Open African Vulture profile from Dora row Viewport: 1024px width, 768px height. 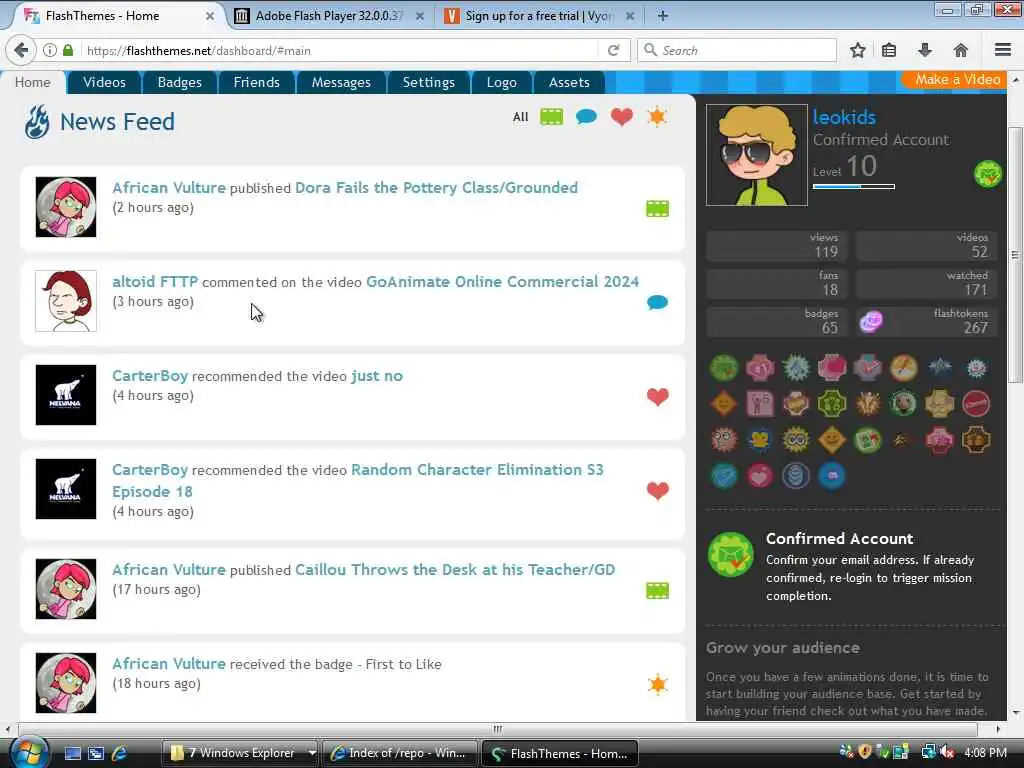coord(168,188)
